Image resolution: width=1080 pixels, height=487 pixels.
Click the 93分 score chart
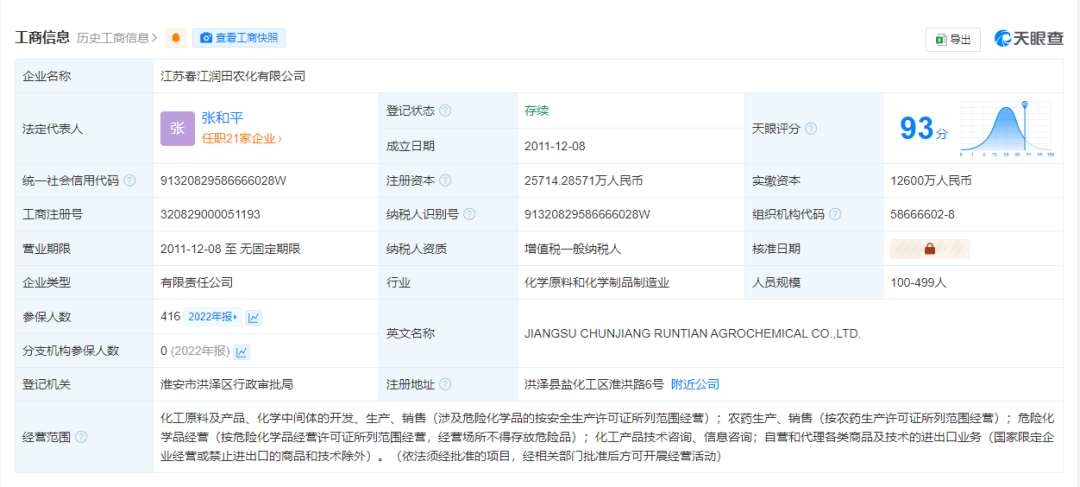tap(1006, 128)
